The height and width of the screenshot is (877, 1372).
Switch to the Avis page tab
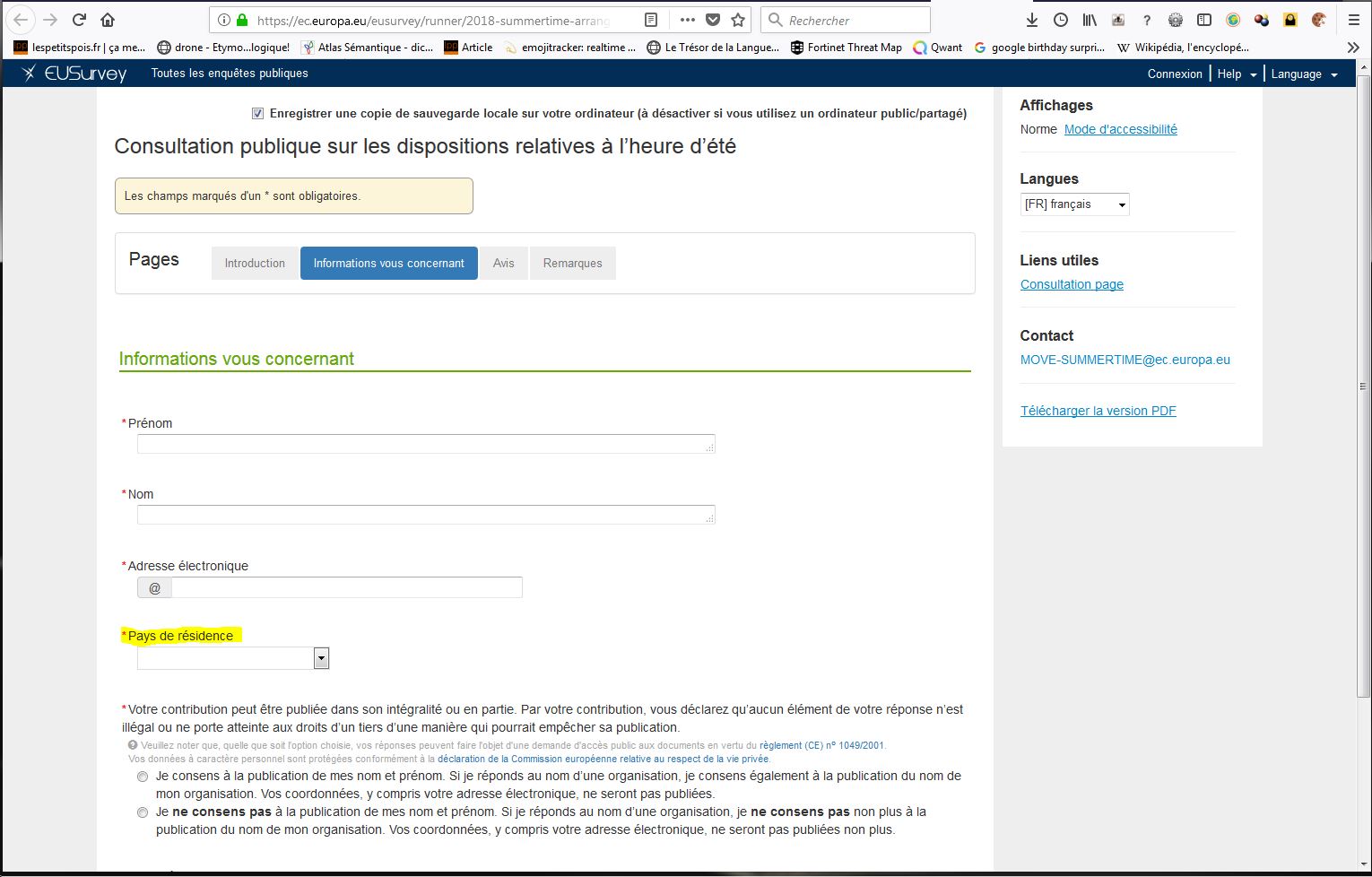tap(504, 264)
